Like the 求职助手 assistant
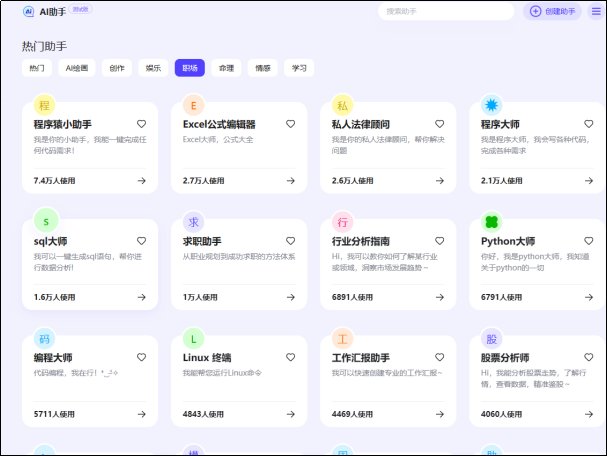Image resolution: width=607 pixels, height=456 pixels. pos(291,241)
